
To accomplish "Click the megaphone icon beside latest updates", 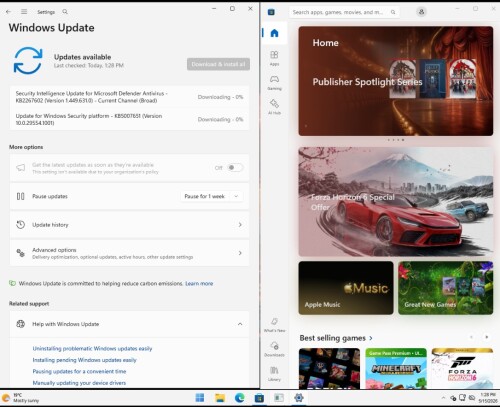I will point(21,167).
